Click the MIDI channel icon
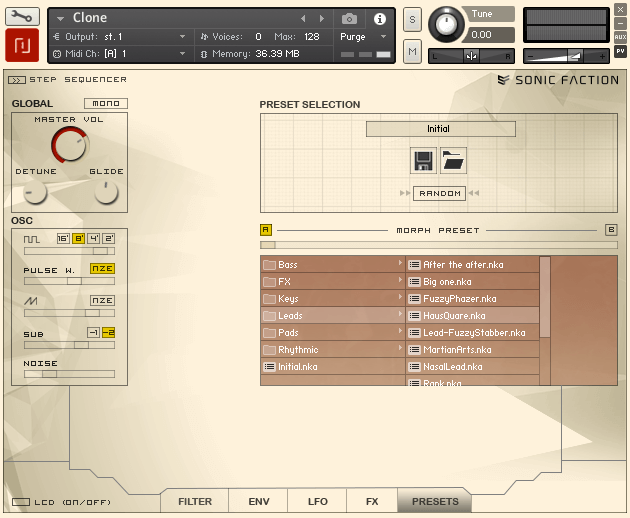This screenshot has height=518, width=630. (57, 54)
